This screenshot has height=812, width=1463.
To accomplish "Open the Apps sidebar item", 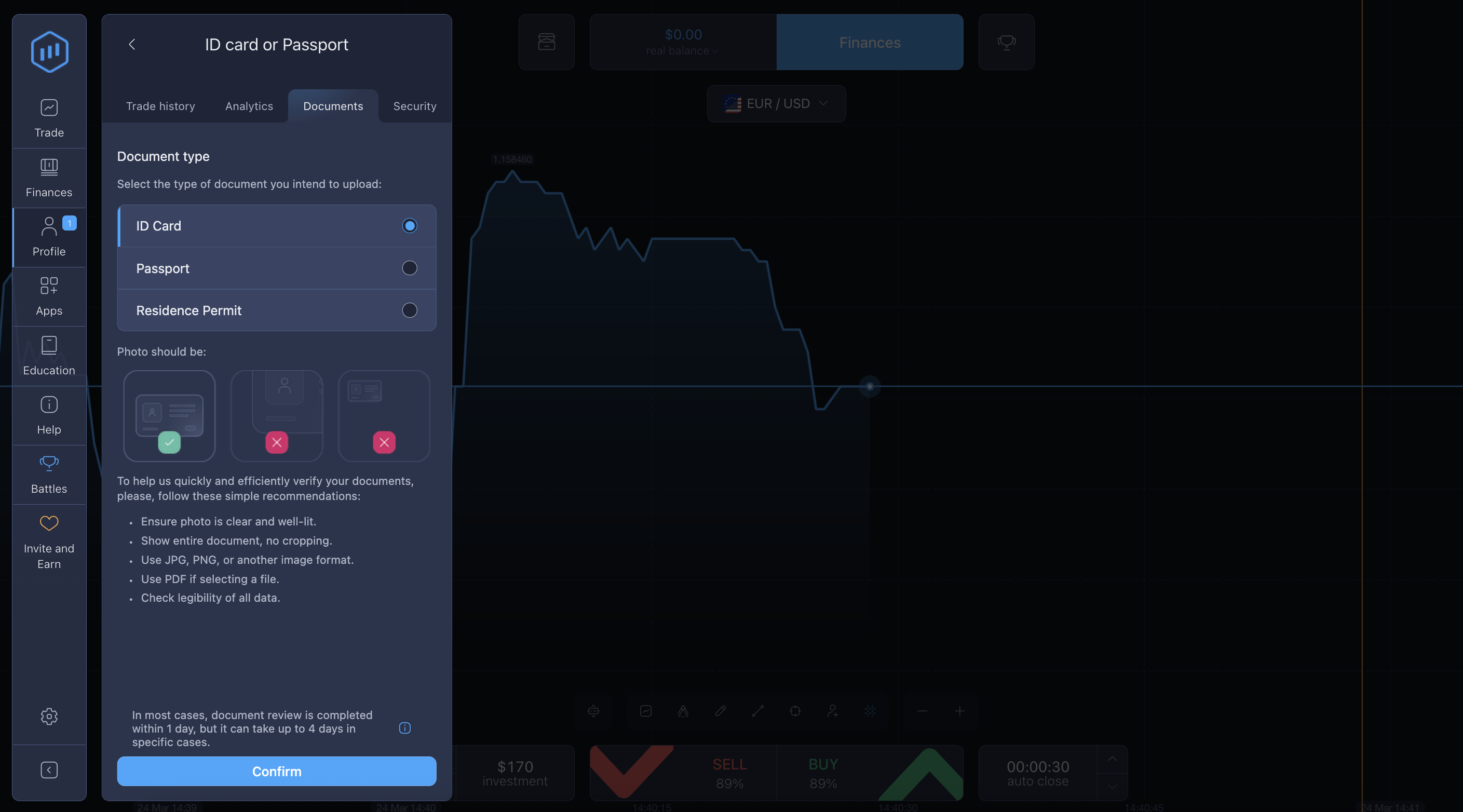I will (x=49, y=297).
